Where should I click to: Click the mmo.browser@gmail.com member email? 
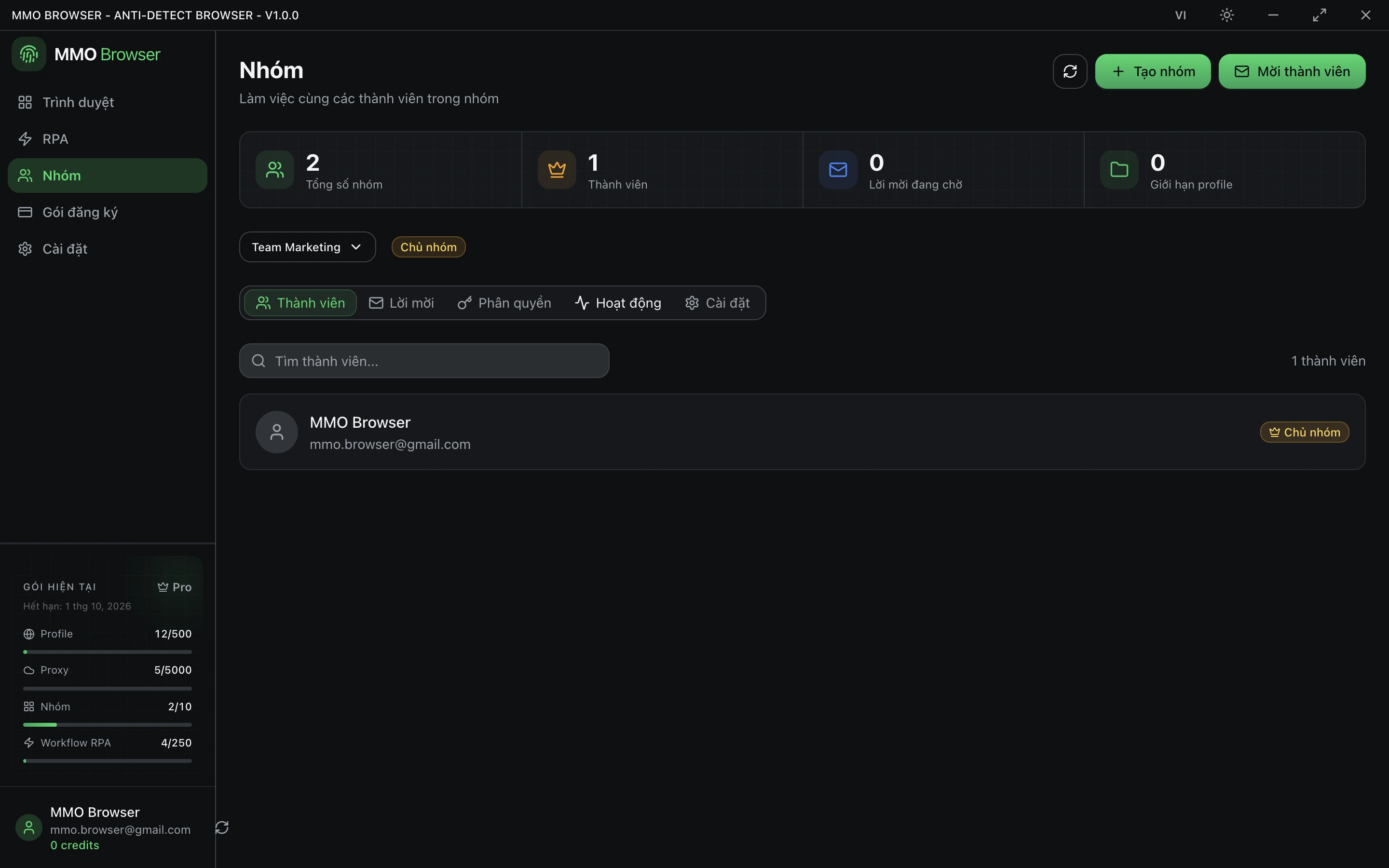[x=390, y=444]
